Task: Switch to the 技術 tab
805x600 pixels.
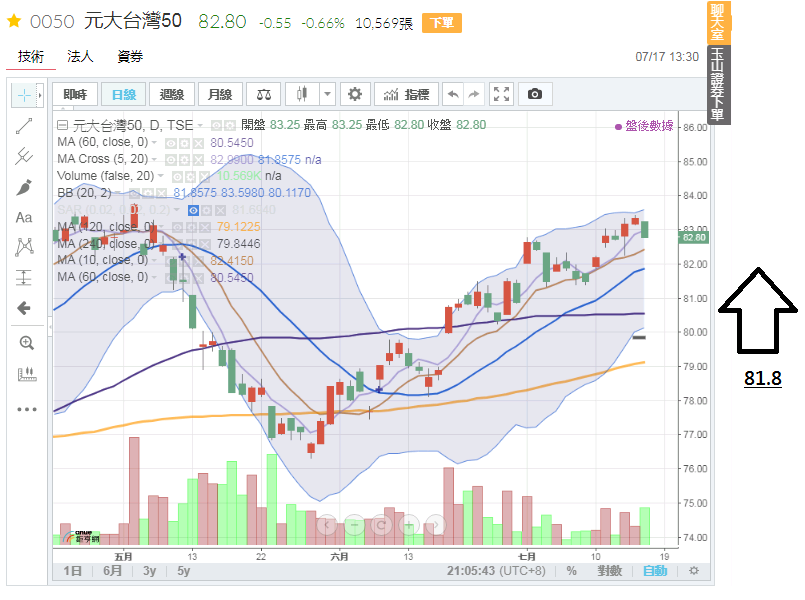Action: (31, 56)
